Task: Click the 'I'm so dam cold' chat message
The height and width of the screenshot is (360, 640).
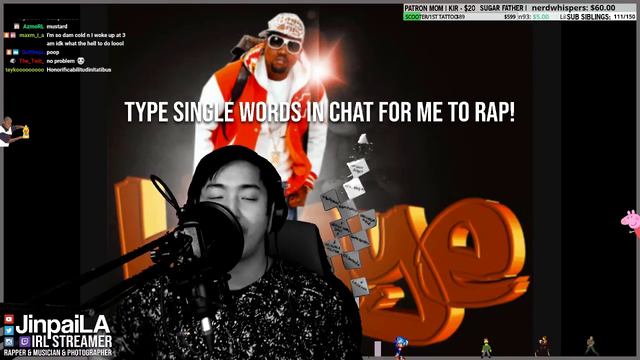Action: pyautogui.click(x=86, y=40)
